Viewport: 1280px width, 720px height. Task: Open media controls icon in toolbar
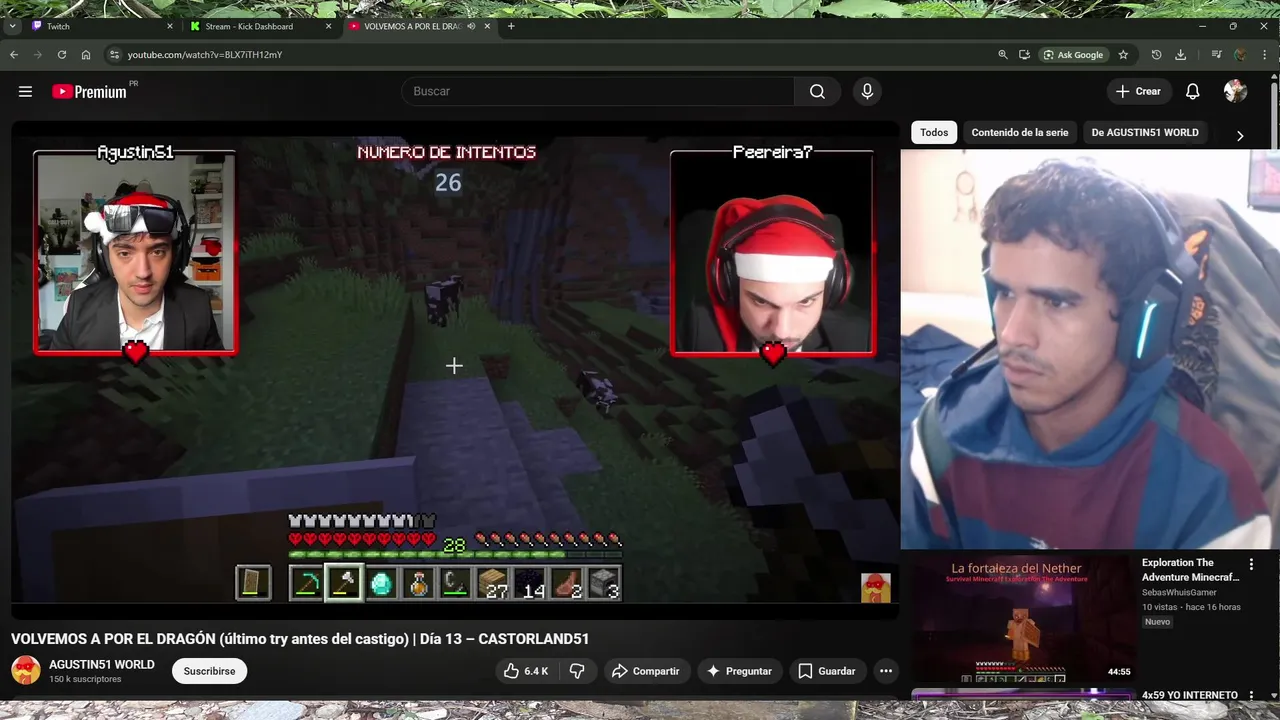(x=1216, y=54)
